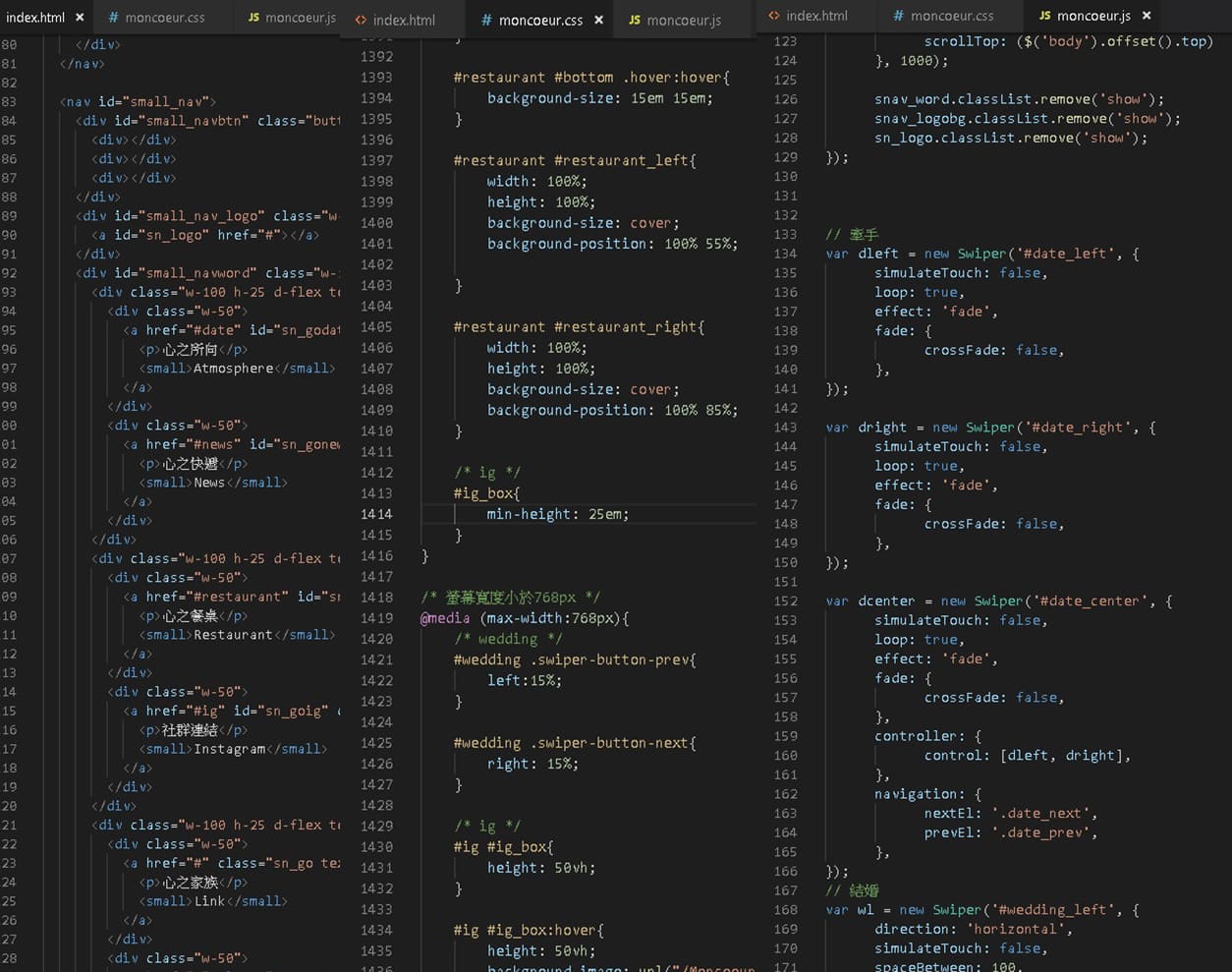Click the CSS hash icon on left pane's moncoeur.css tab
The width and height of the screenshot is (1232, 972).
pyautogui.click(x=114, y=18)
